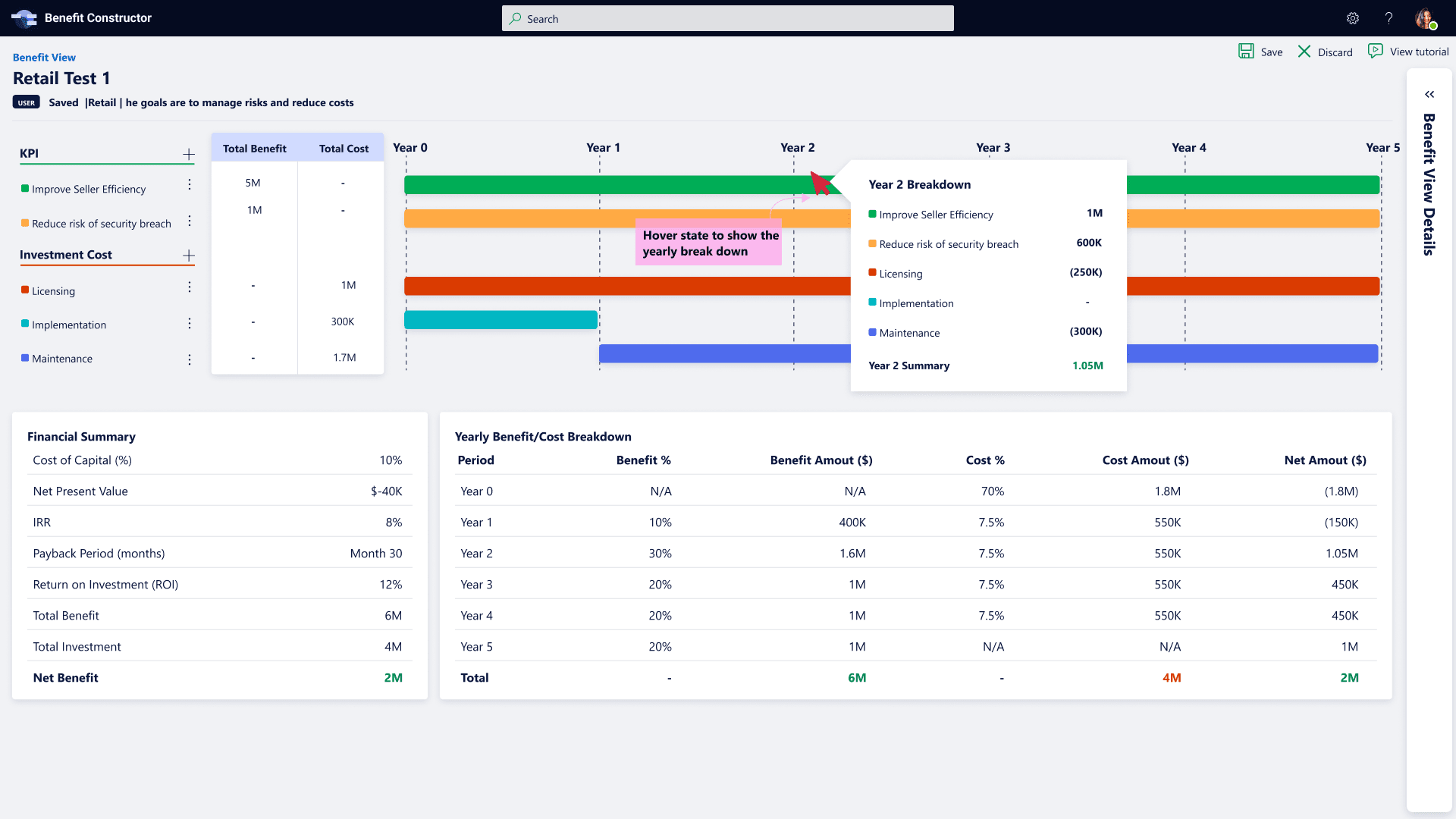Select the Total Benefit column header

click(x=254, y=149)
